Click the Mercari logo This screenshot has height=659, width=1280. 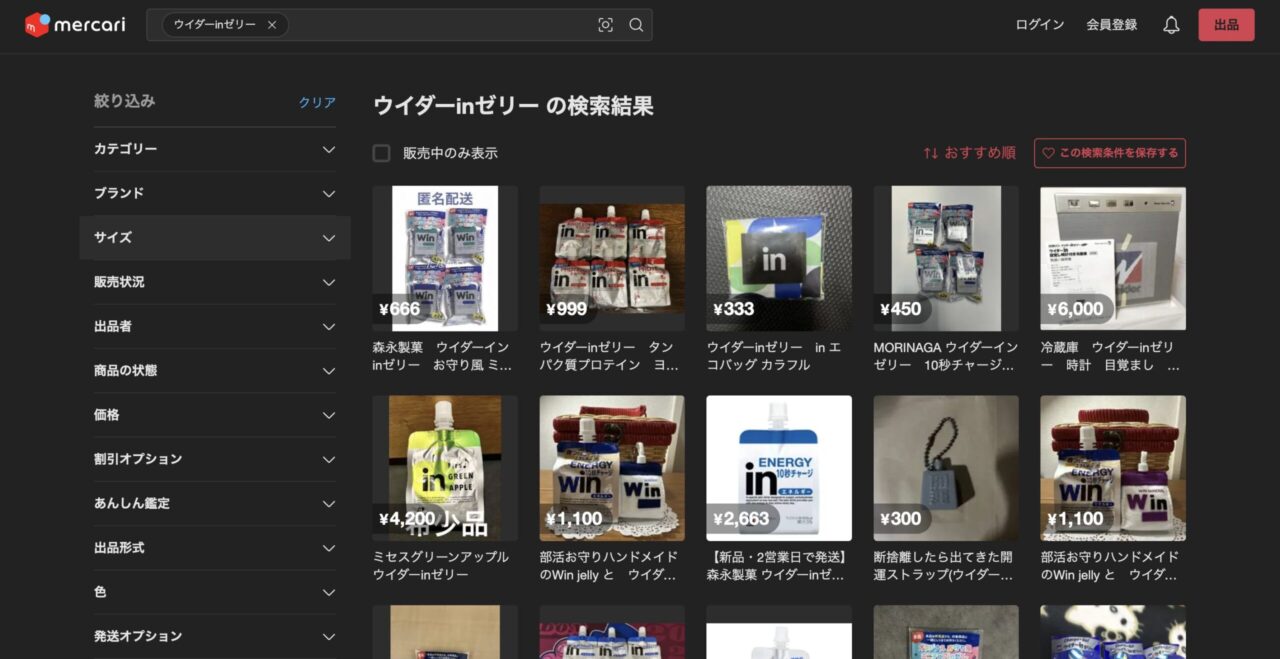tap(75, 25)
